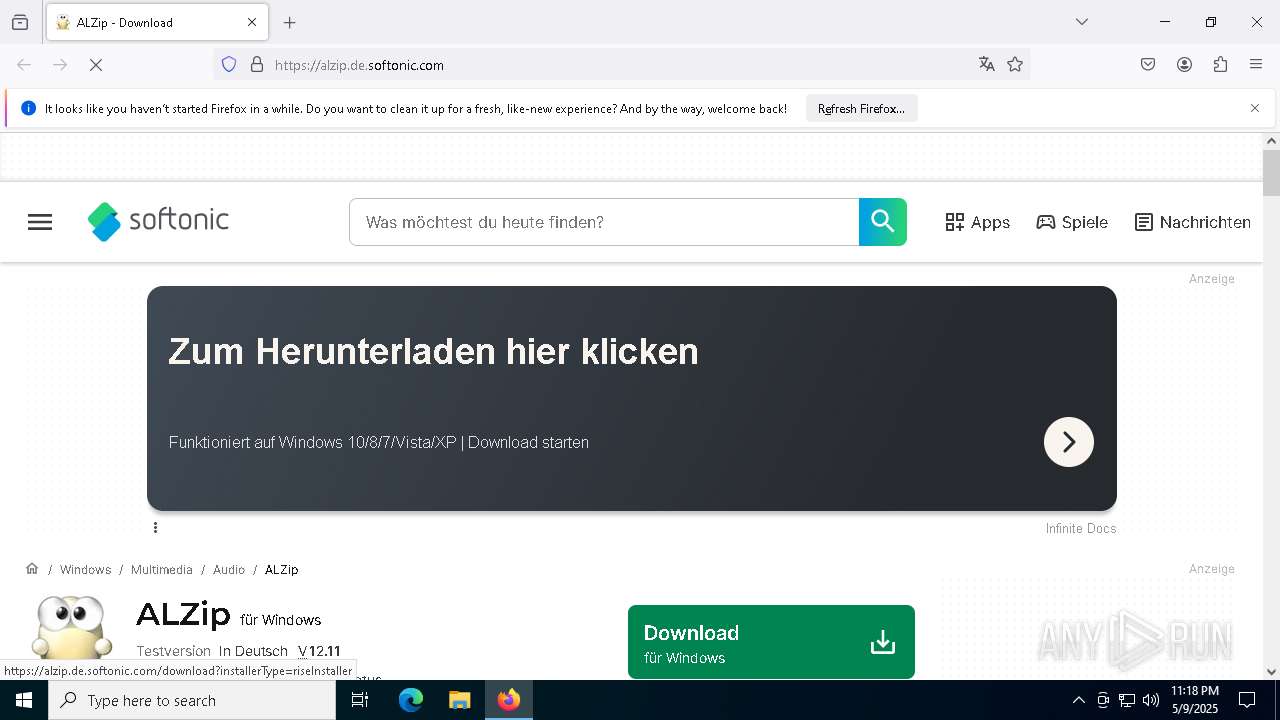
Task: Stop loading the page
Action: click(x=96, y=65)
